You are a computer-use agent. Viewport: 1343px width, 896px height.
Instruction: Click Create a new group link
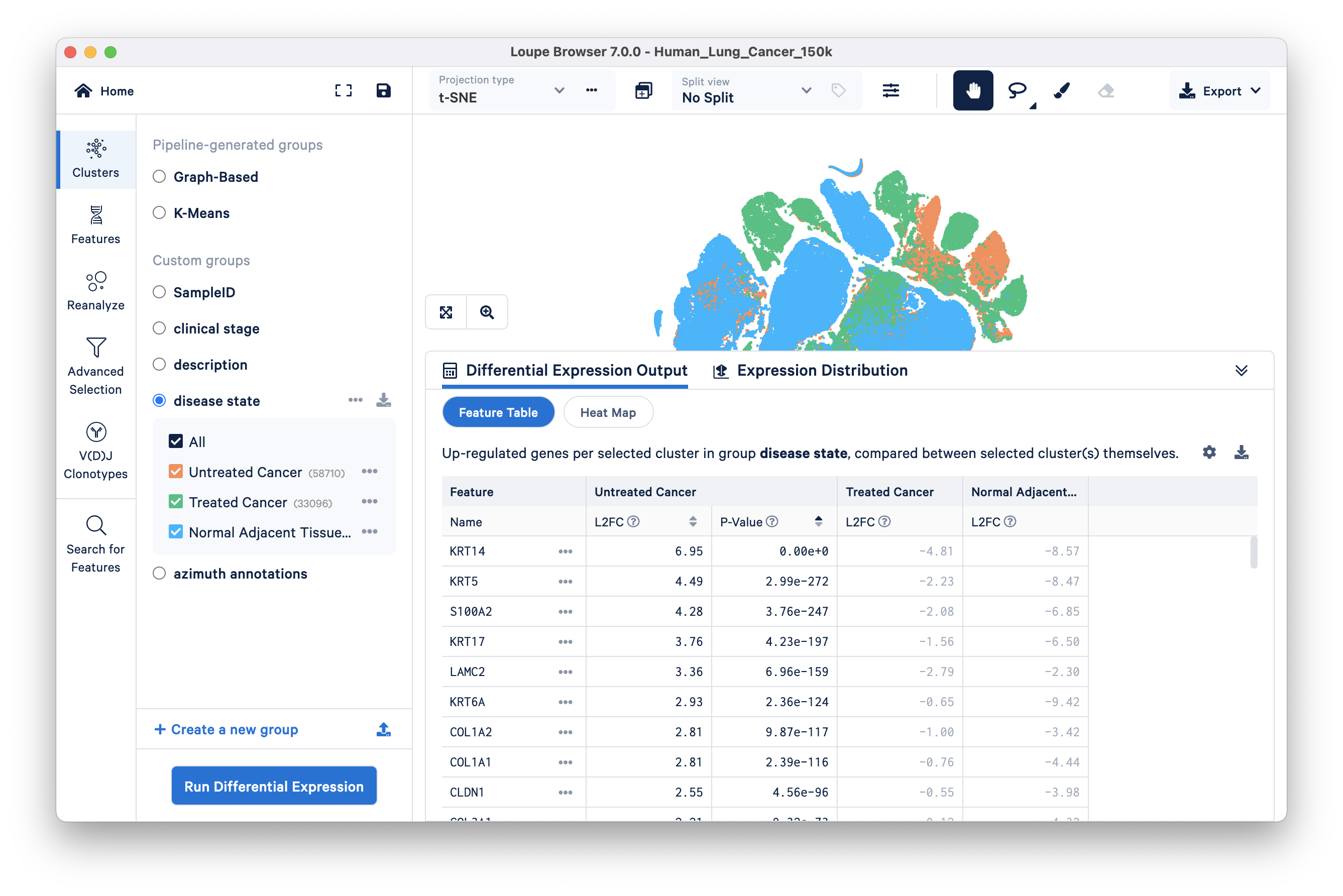pyautogui.click(x=227, y=729)
